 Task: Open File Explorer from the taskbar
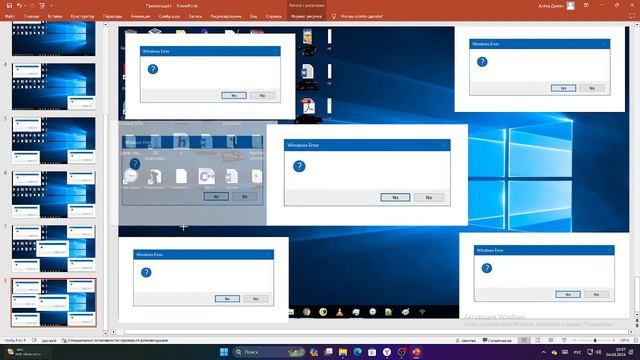(x=343, y=352)
